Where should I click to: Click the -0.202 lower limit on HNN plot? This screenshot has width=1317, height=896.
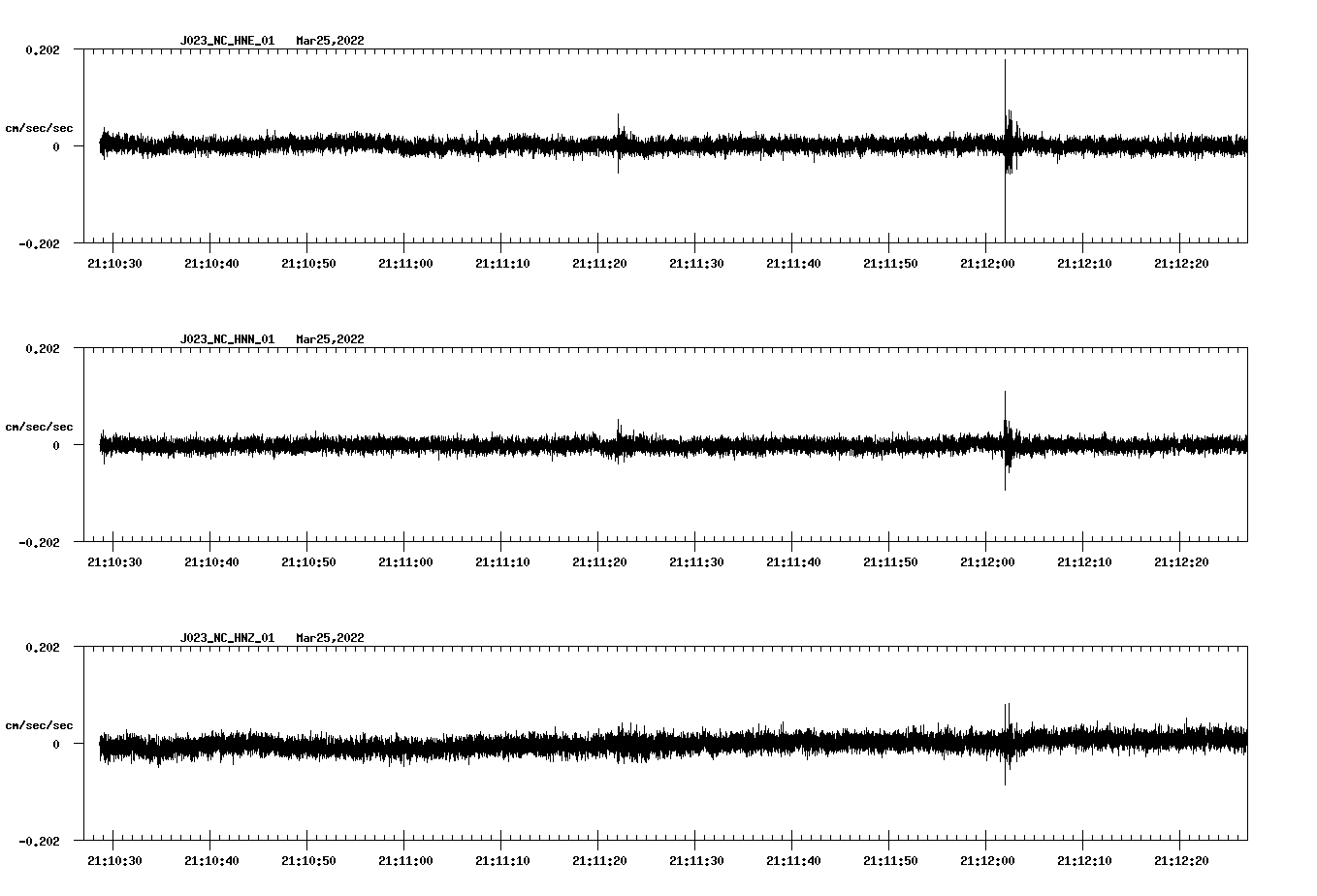39,542
